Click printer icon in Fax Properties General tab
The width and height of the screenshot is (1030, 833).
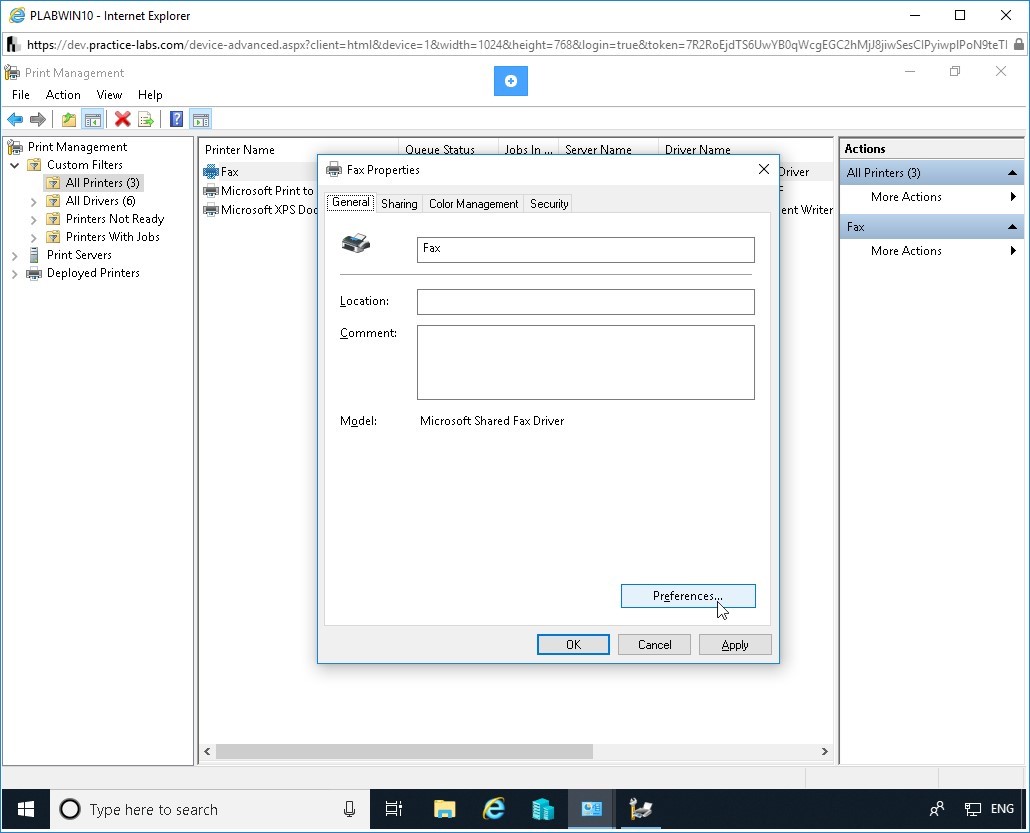point(356,244)
